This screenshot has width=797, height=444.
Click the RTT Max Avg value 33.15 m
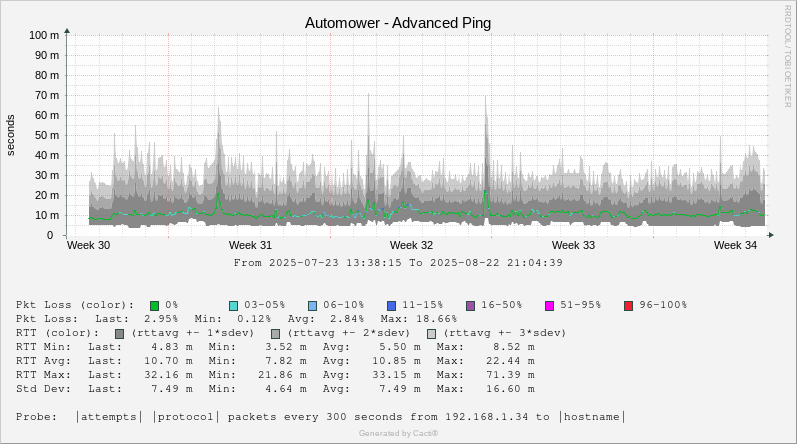(396, 375)
